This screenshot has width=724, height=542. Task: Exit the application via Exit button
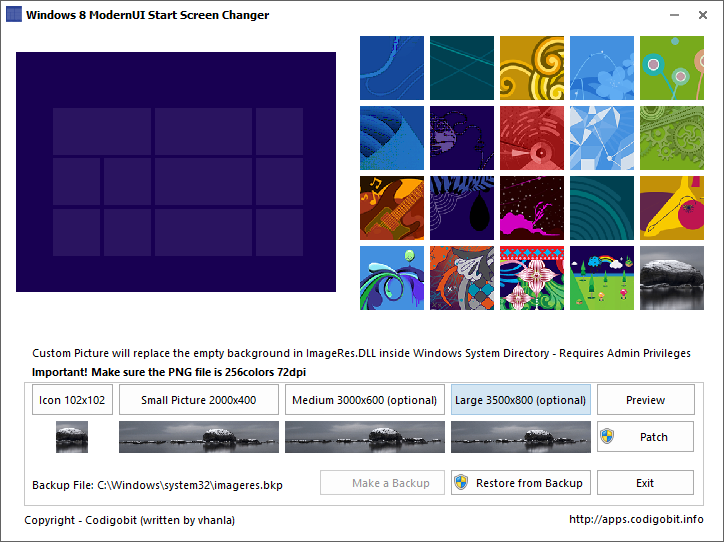[646, 483]
